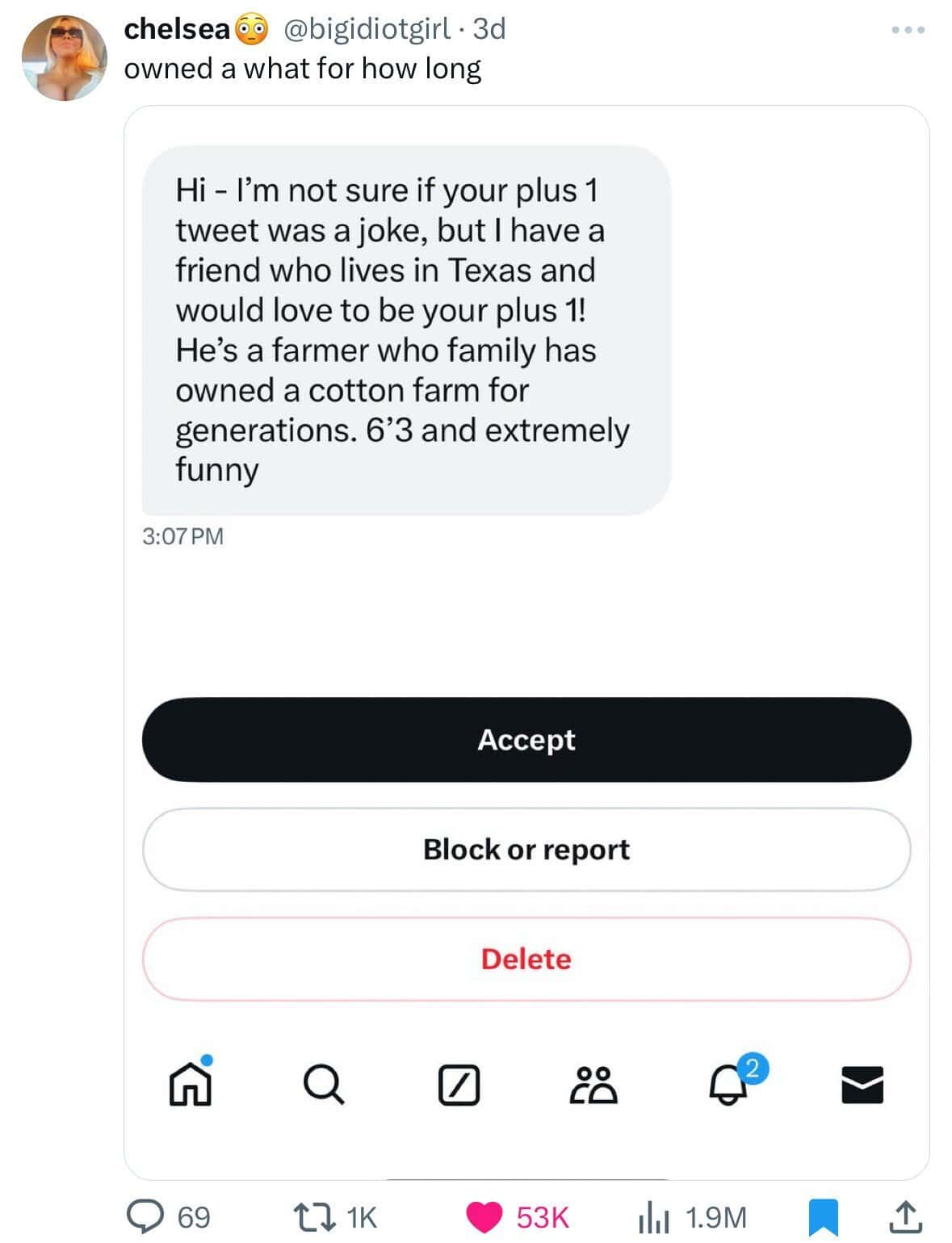Viewport: 952px width, 1243px height.
Task: Open chelsea's profile picture
Action: [64, 58]
